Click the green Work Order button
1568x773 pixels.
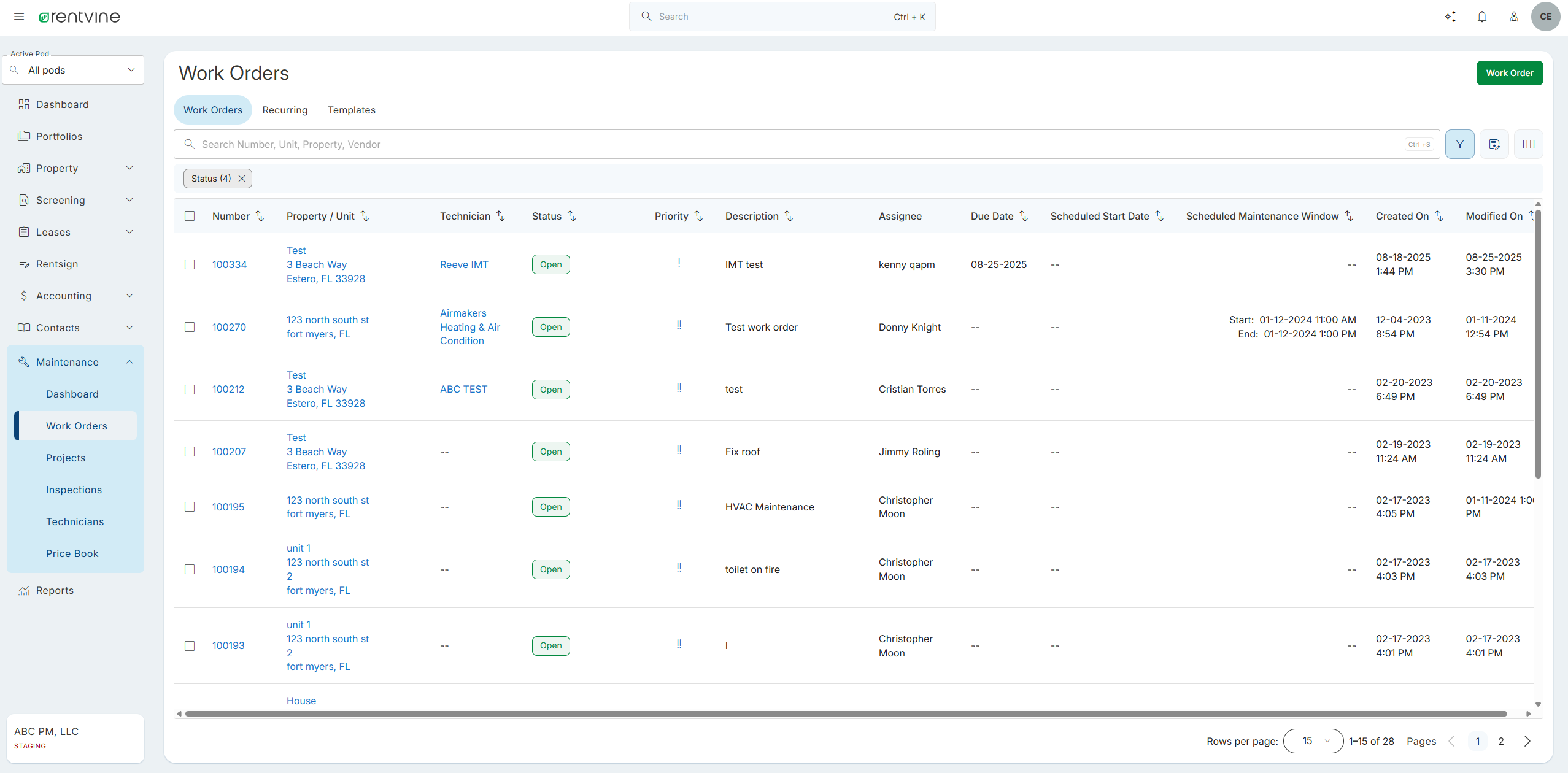pos(1509,73)
